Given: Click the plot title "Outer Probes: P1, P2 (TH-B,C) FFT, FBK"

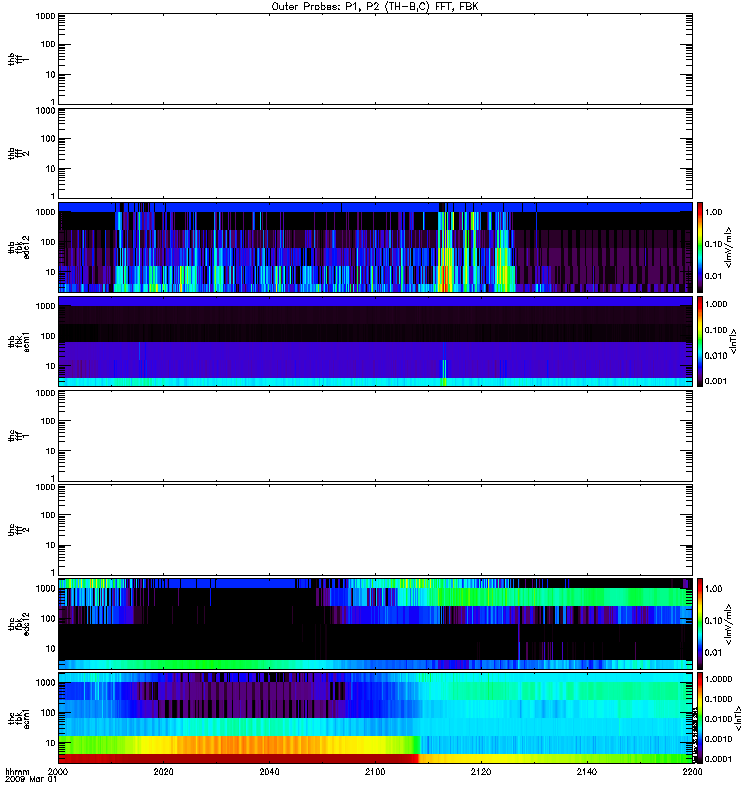Looking at the screenshot, I should 375,7.
